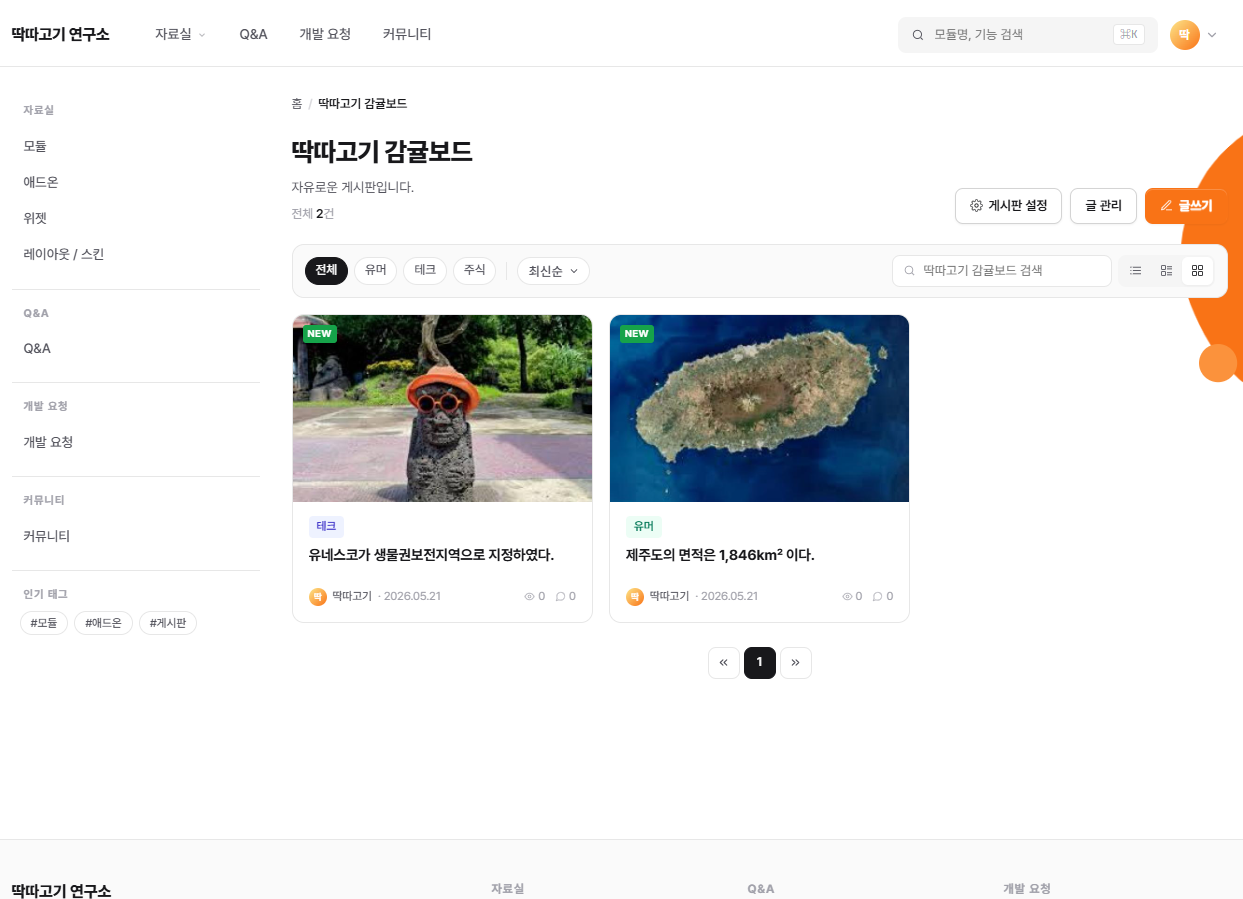Screen dimensions: 1243x899
Task: Click the user avatar in the header
Action: (1184, 35)
